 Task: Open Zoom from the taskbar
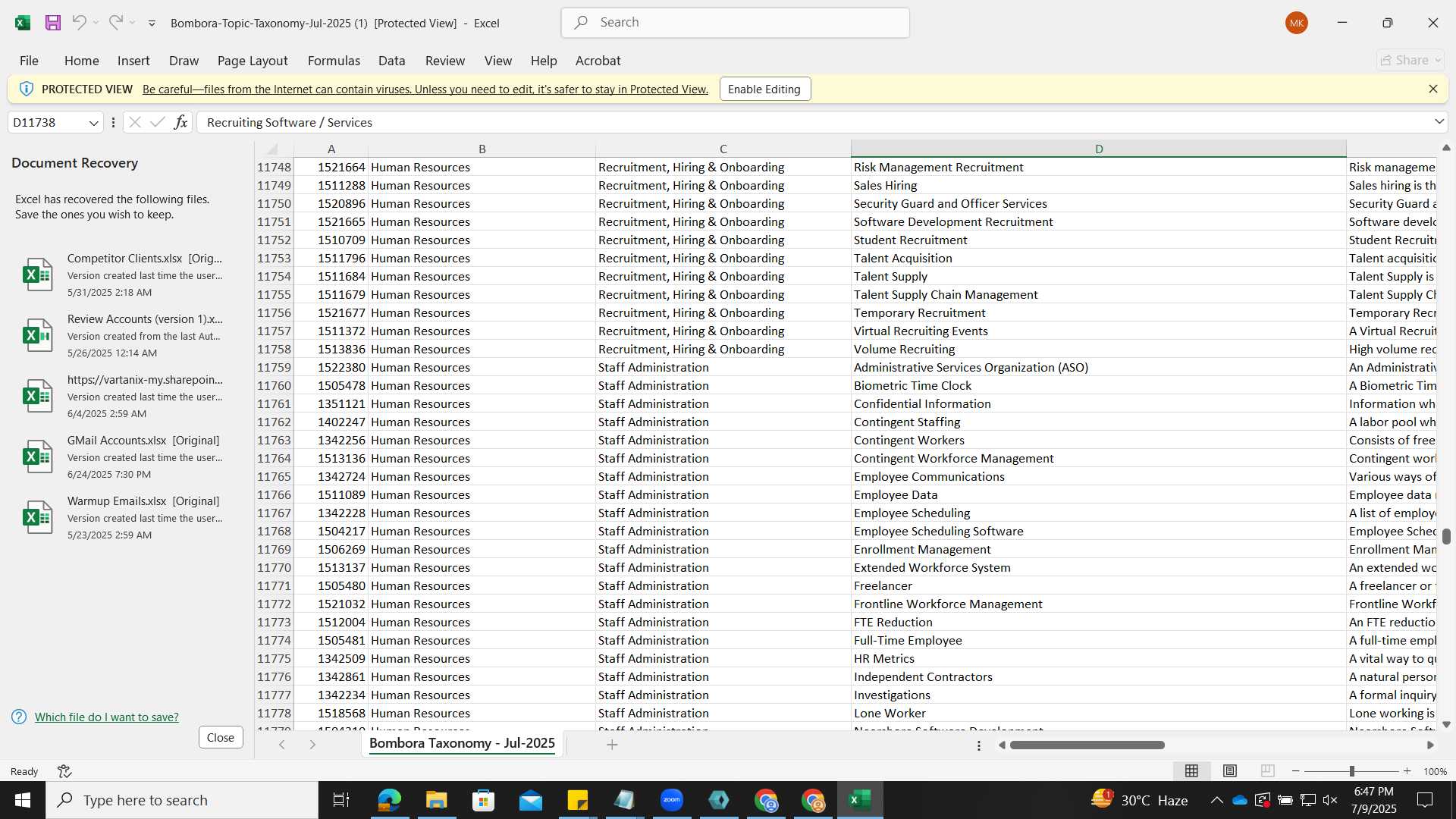pyautogui.click(x=672, y=800)
